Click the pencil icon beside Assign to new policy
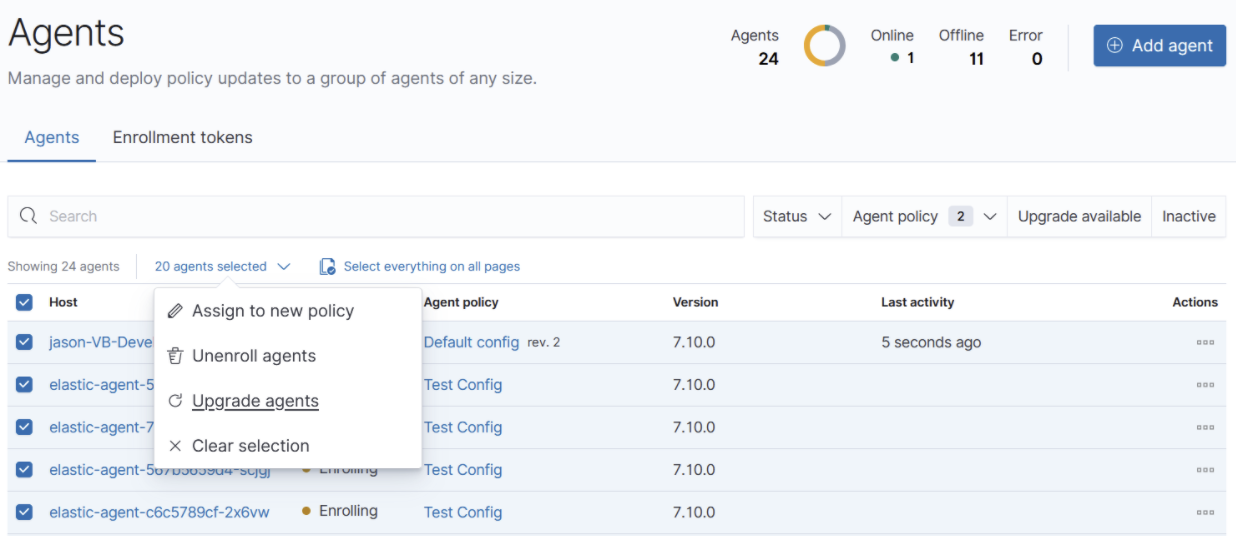 click(x=175, y=311)
